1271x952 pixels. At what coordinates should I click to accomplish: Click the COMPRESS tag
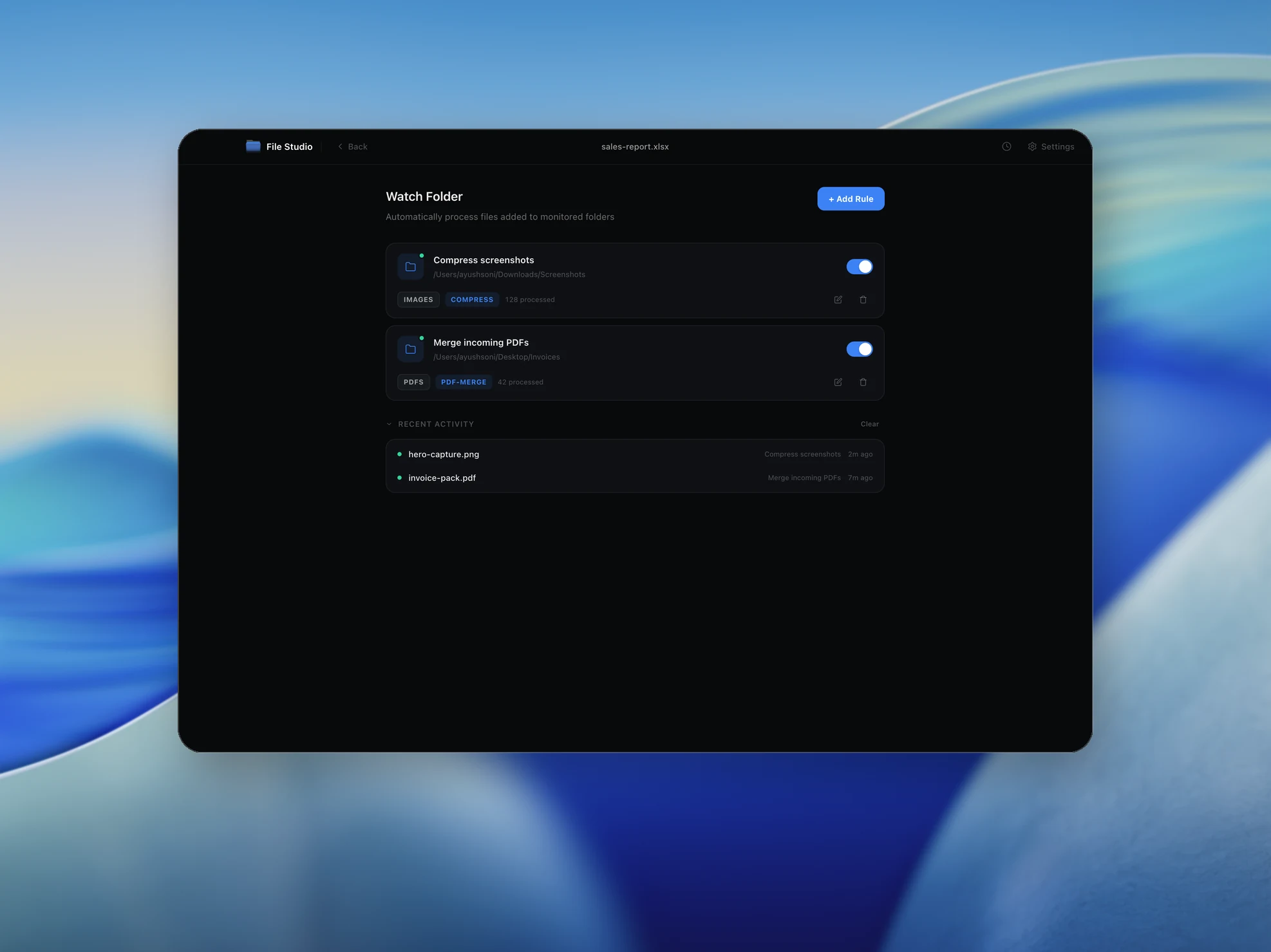click(472, 300)
